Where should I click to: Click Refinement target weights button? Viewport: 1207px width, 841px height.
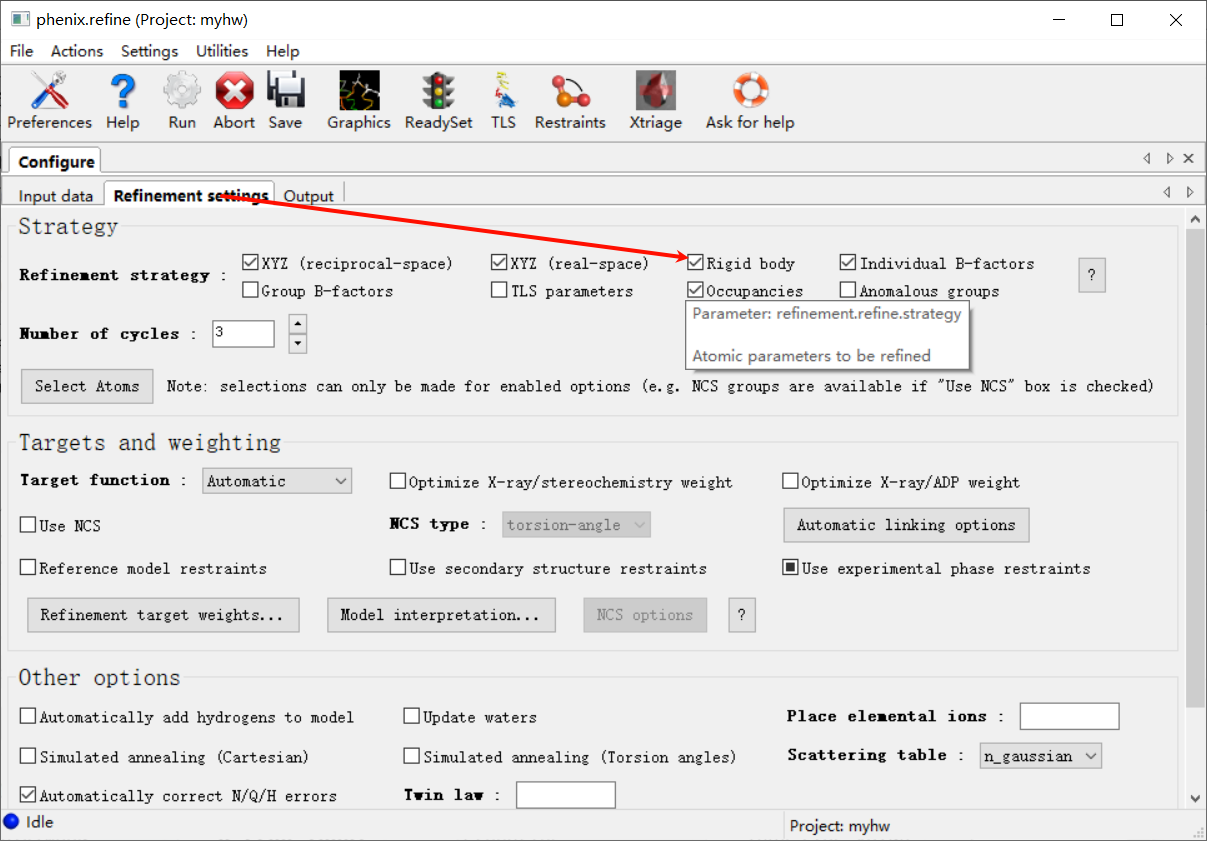[163, 615]
